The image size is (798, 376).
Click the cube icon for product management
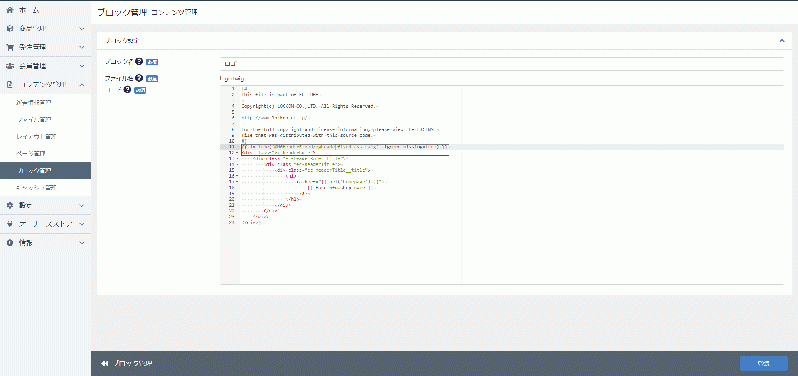[x=9, y=28]
